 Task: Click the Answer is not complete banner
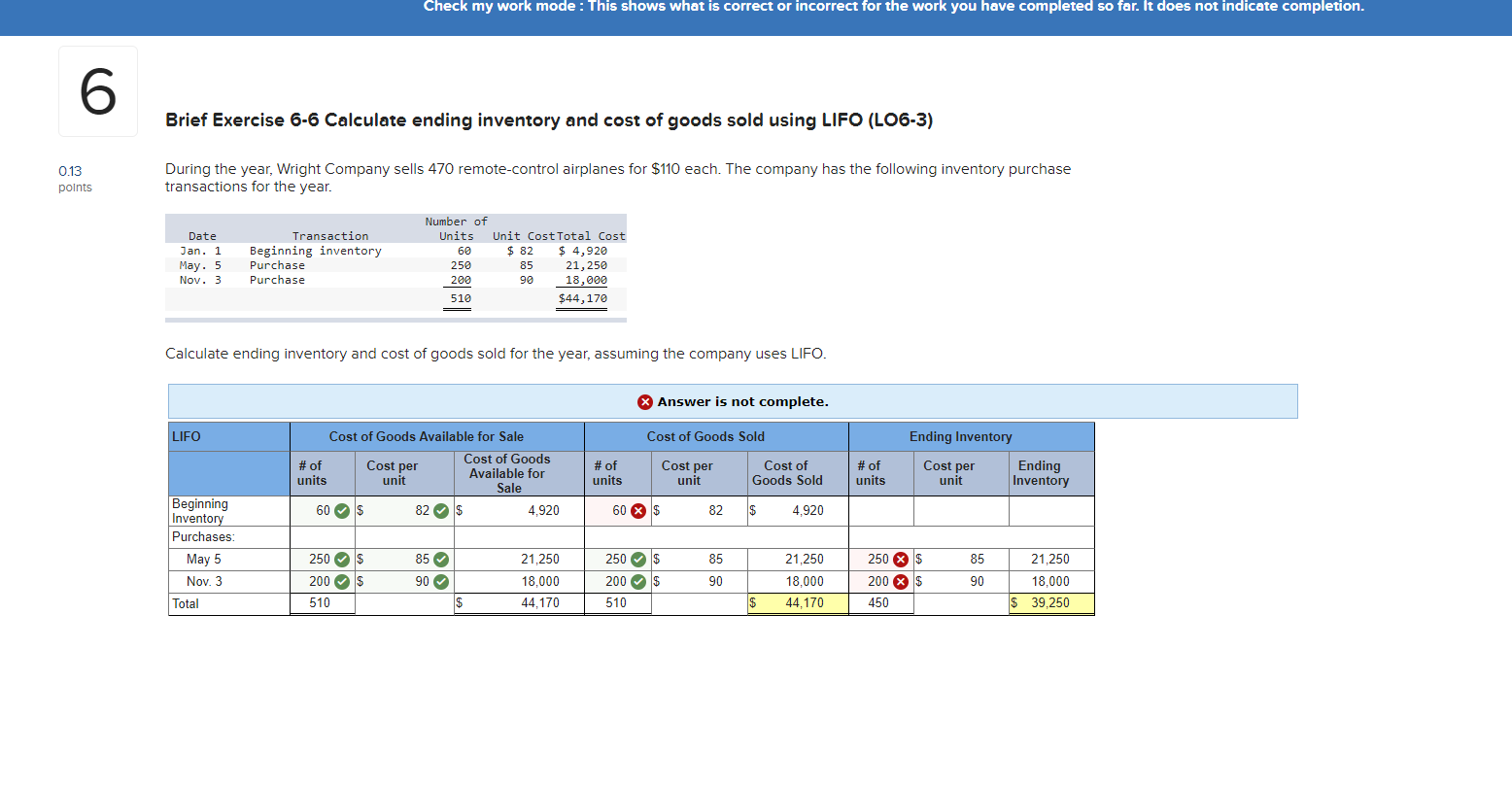(x=734, y=401)
